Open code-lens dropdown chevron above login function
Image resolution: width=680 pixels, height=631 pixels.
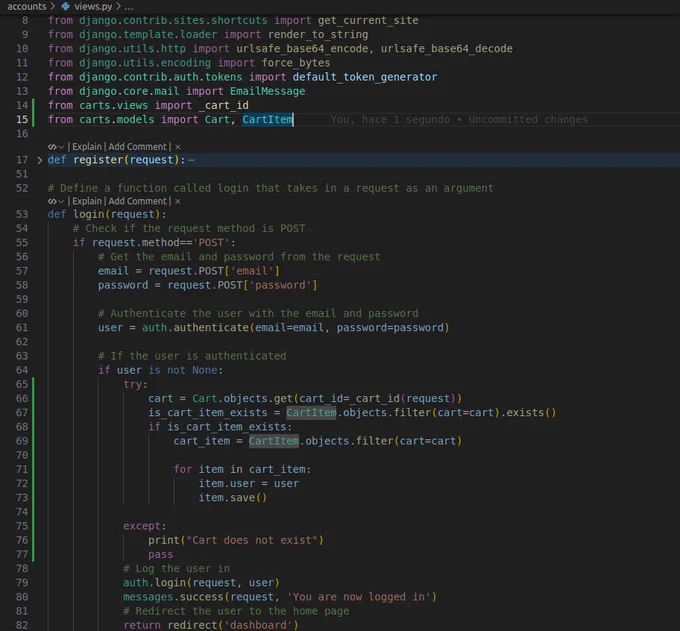pyautogui.click(x=61, y=202)
